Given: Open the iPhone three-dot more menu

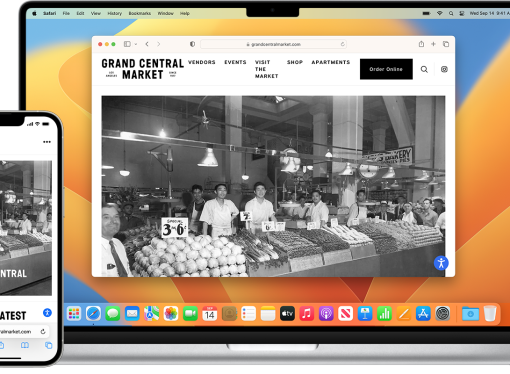Looking at the screenshot, I should (47, 142).
